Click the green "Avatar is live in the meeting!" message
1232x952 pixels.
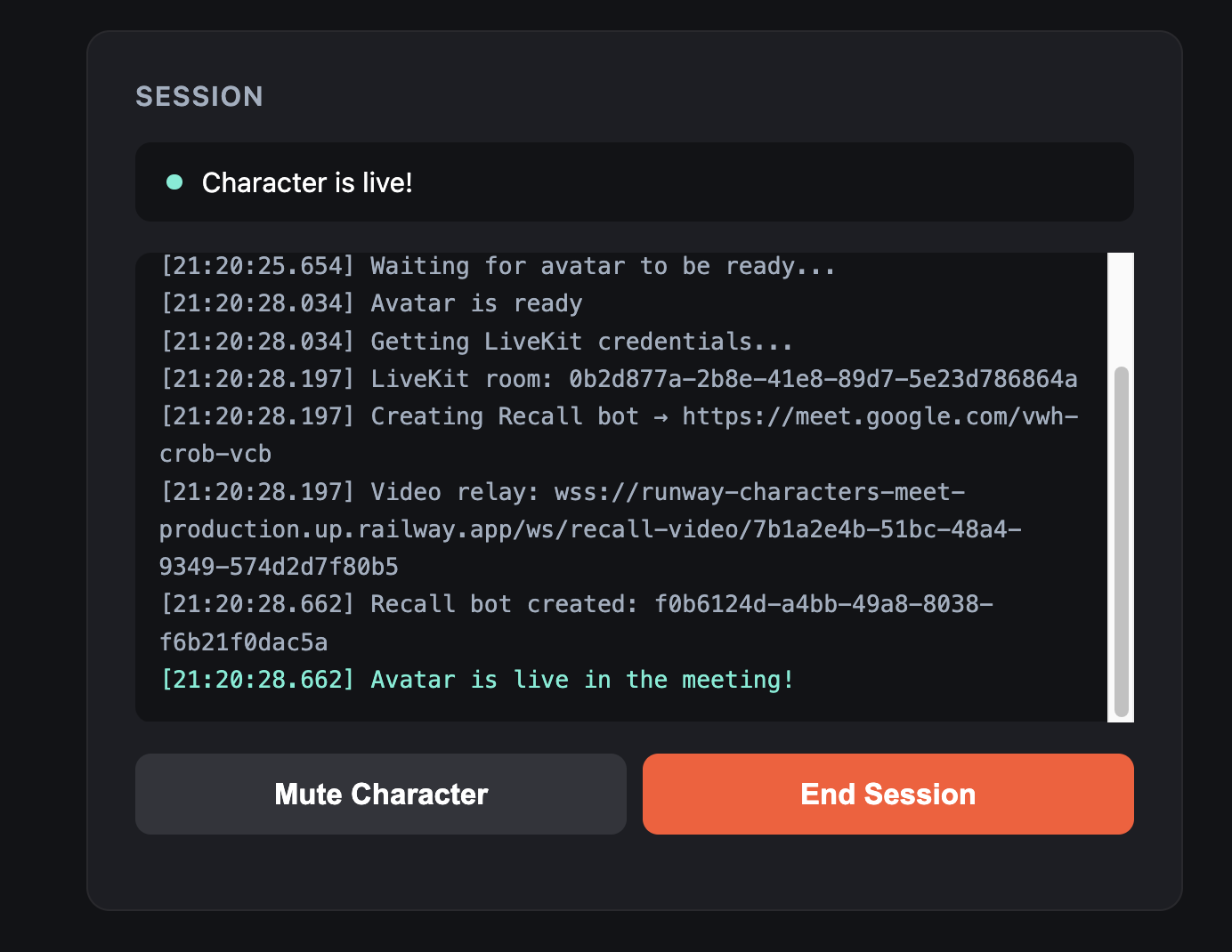582,680
